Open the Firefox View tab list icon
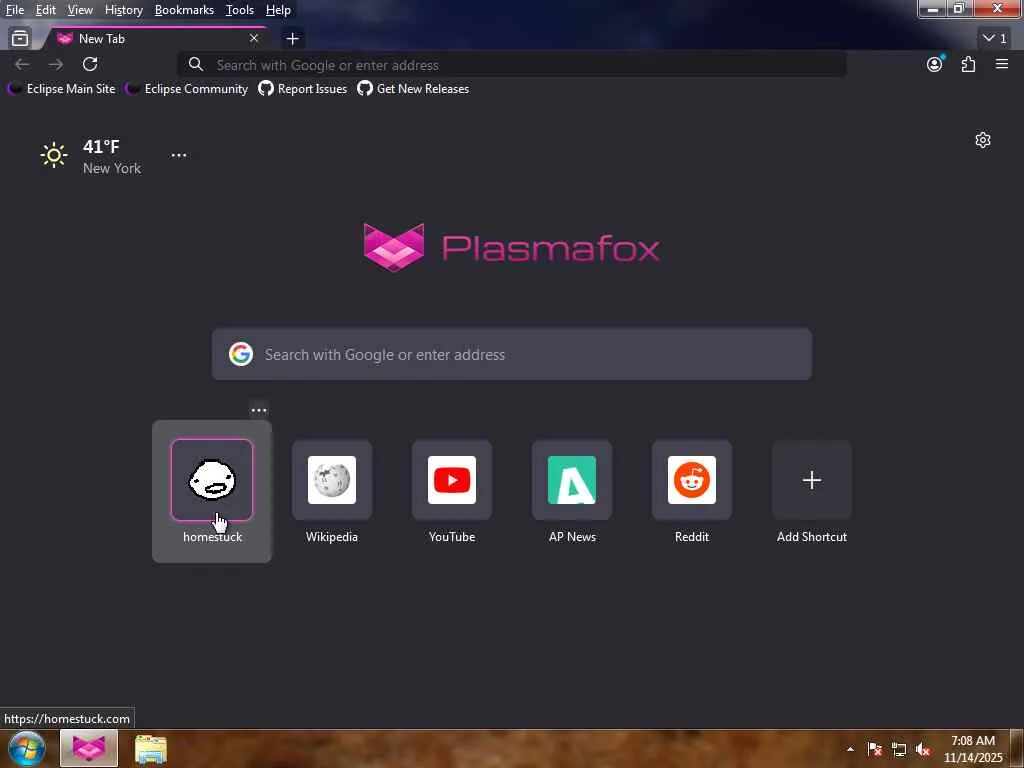Image resolution: width=1024 pixels, height=768 pixels. [x=20, y=39]
